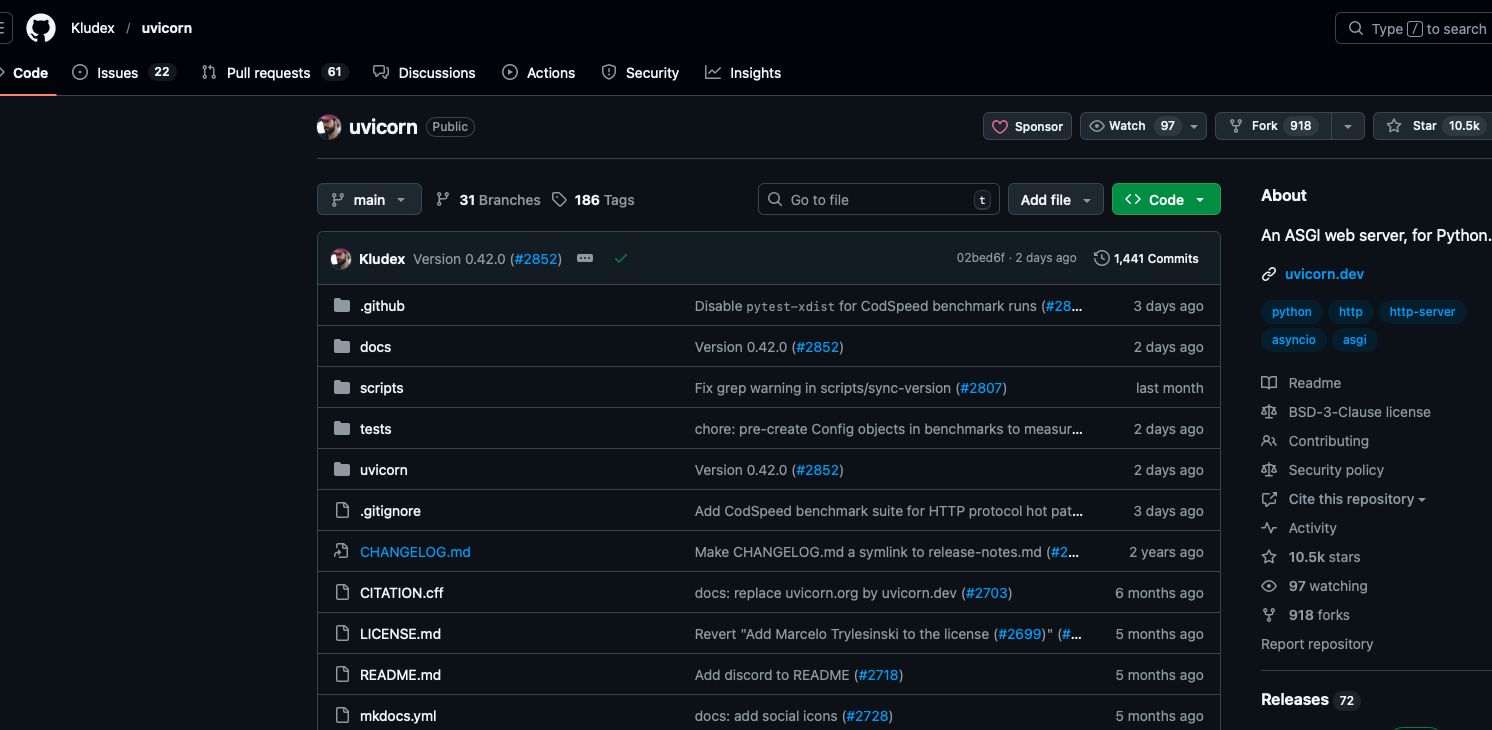
Task: Click the top search box
Action: (x=1414, y=28)
